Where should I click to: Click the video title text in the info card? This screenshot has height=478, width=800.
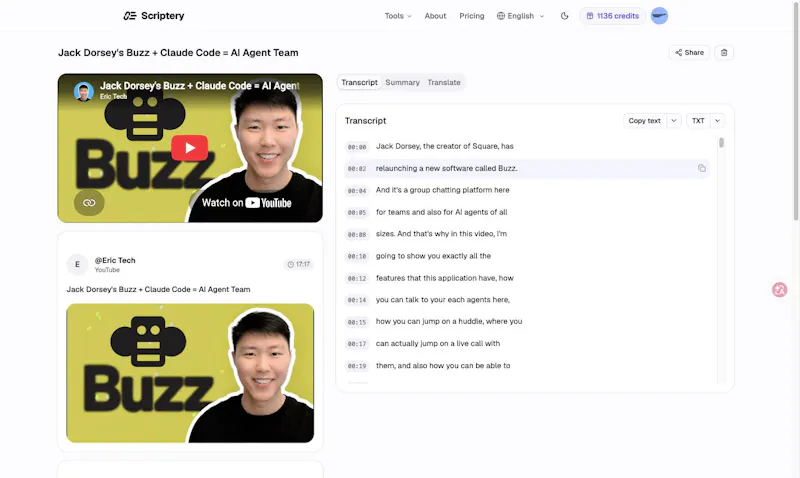(x=158, y=289)
